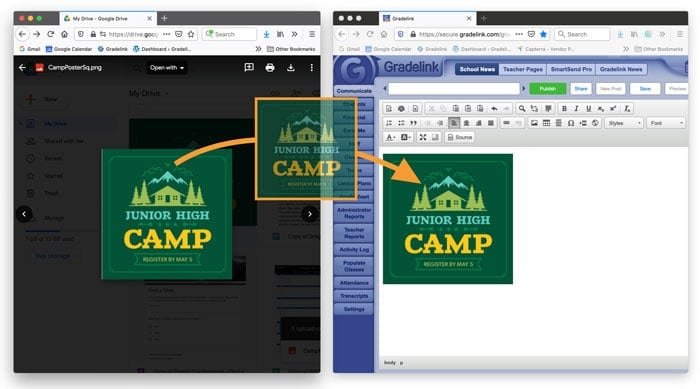700x389 pixels.
Task: Toggle Underline formatting in Gradelink editor
Action: [x=588, y=109]
